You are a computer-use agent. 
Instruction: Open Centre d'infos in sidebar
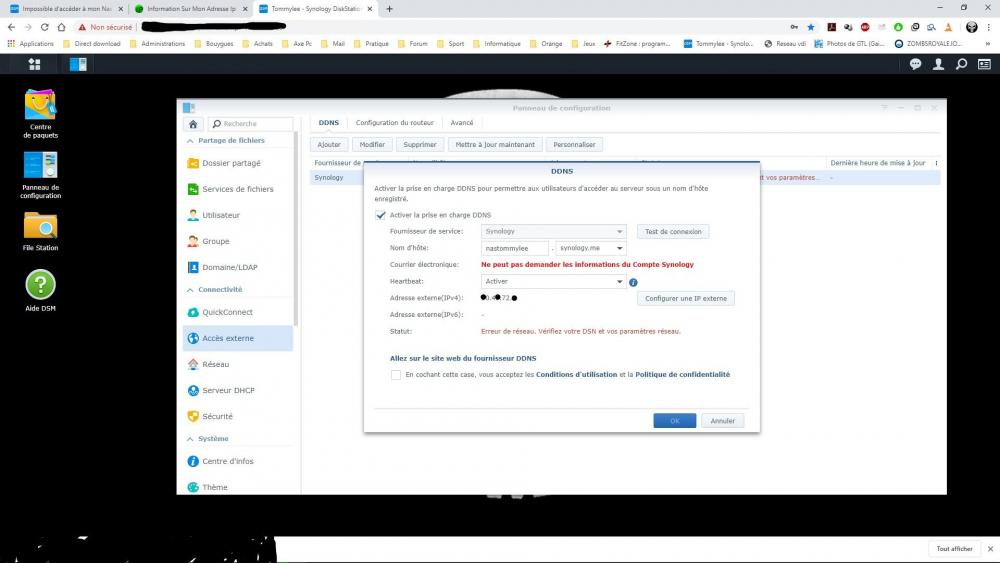pyautogui.click(x=238, y=462)
